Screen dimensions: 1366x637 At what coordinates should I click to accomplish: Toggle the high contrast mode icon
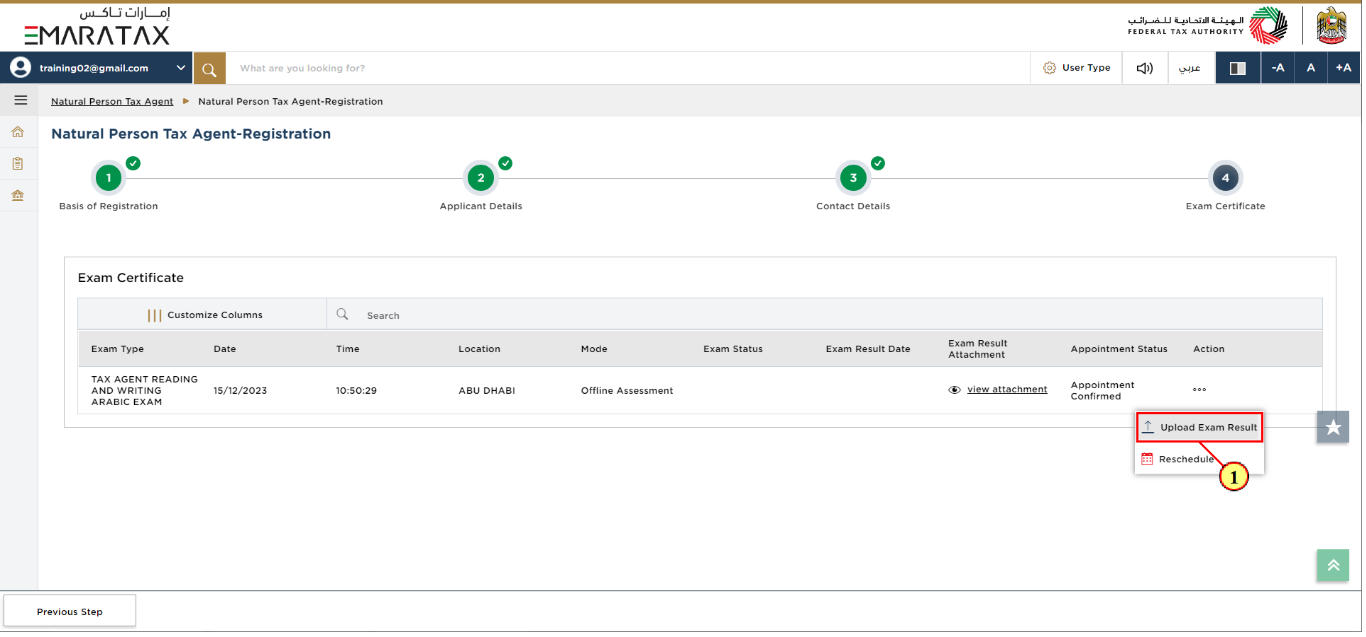pyautogui.click(x=1238, y=68)
